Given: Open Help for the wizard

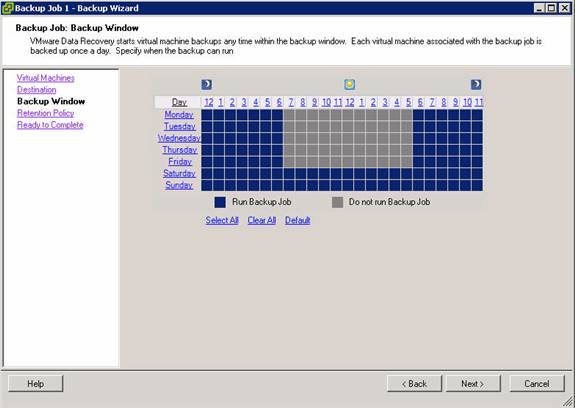Looking at the screenshot, I should click(x=36, y=384).
